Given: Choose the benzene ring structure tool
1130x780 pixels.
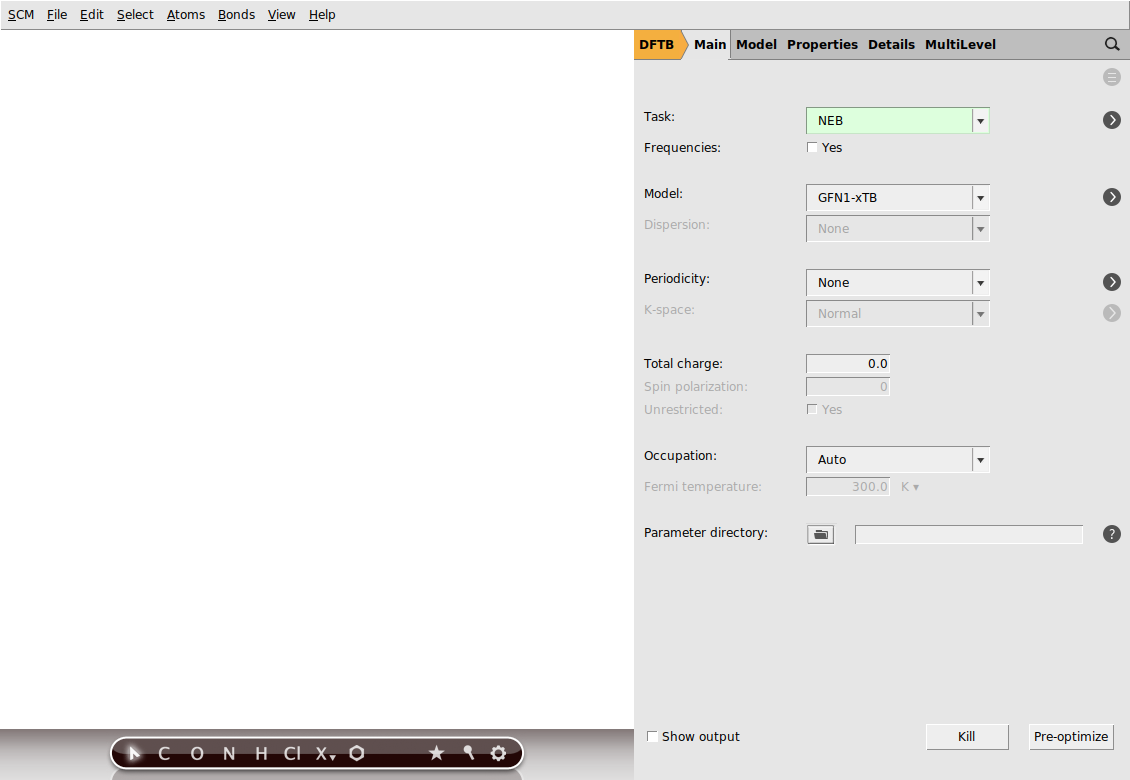Looking at the screenshot, I should (356, 753).
